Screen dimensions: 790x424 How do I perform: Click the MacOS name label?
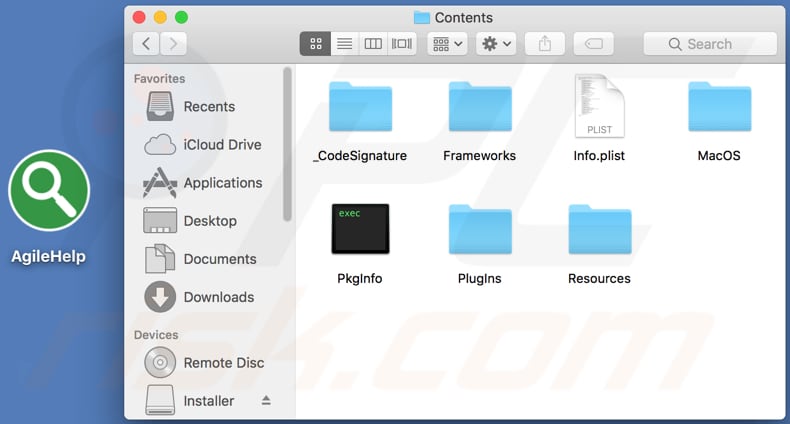click(x=719, y=156)
